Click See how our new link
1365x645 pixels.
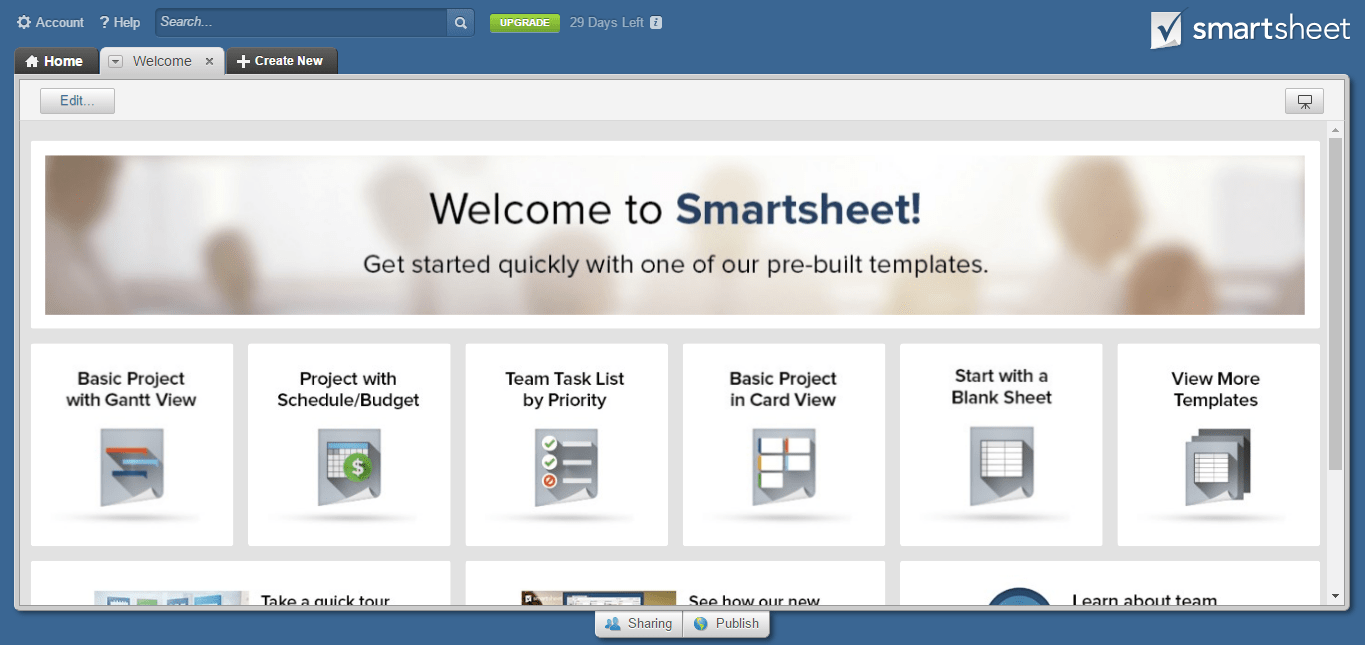(x=754, y=600)
